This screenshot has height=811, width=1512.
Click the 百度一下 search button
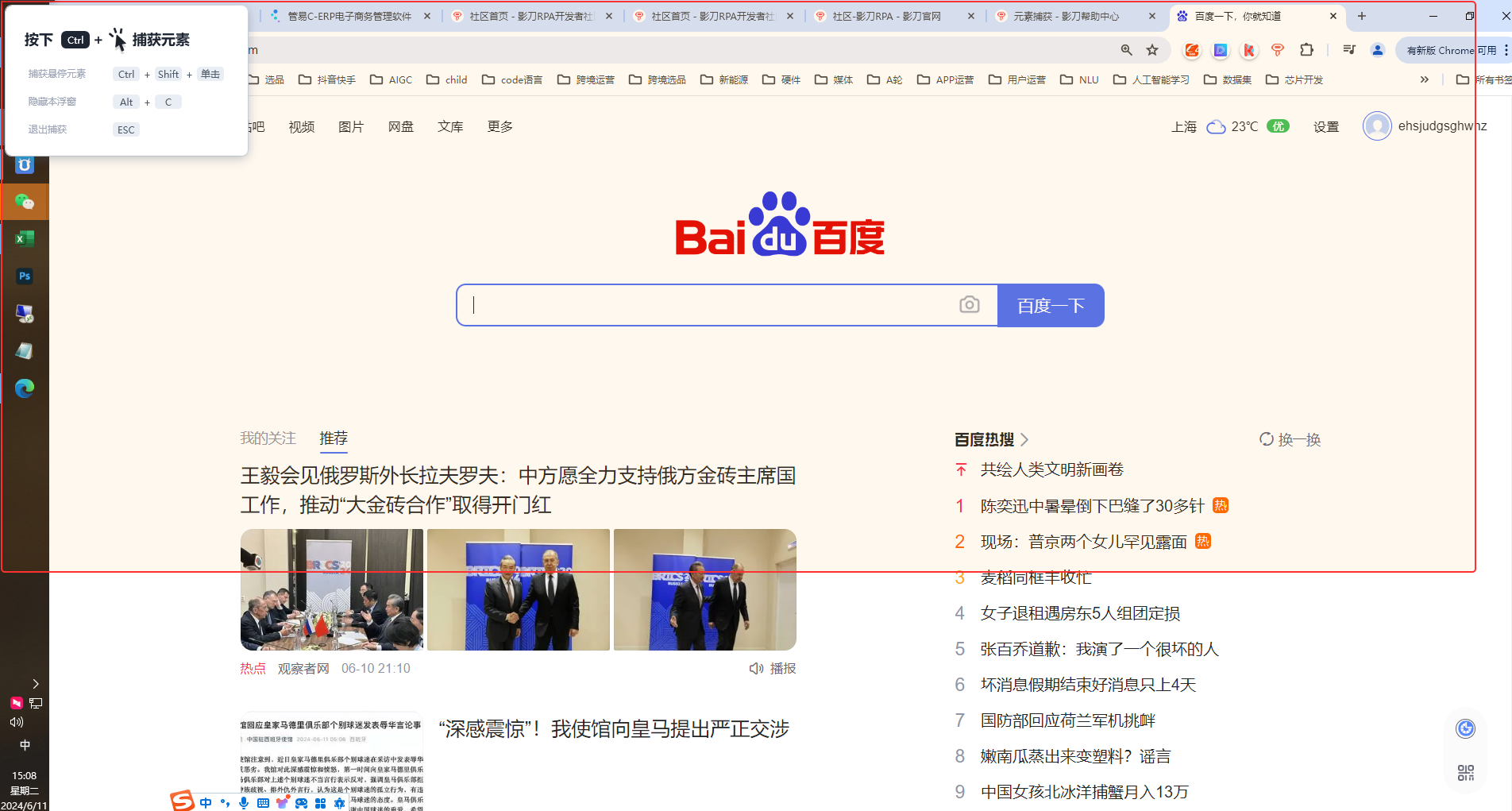[x=1051, y=305]
